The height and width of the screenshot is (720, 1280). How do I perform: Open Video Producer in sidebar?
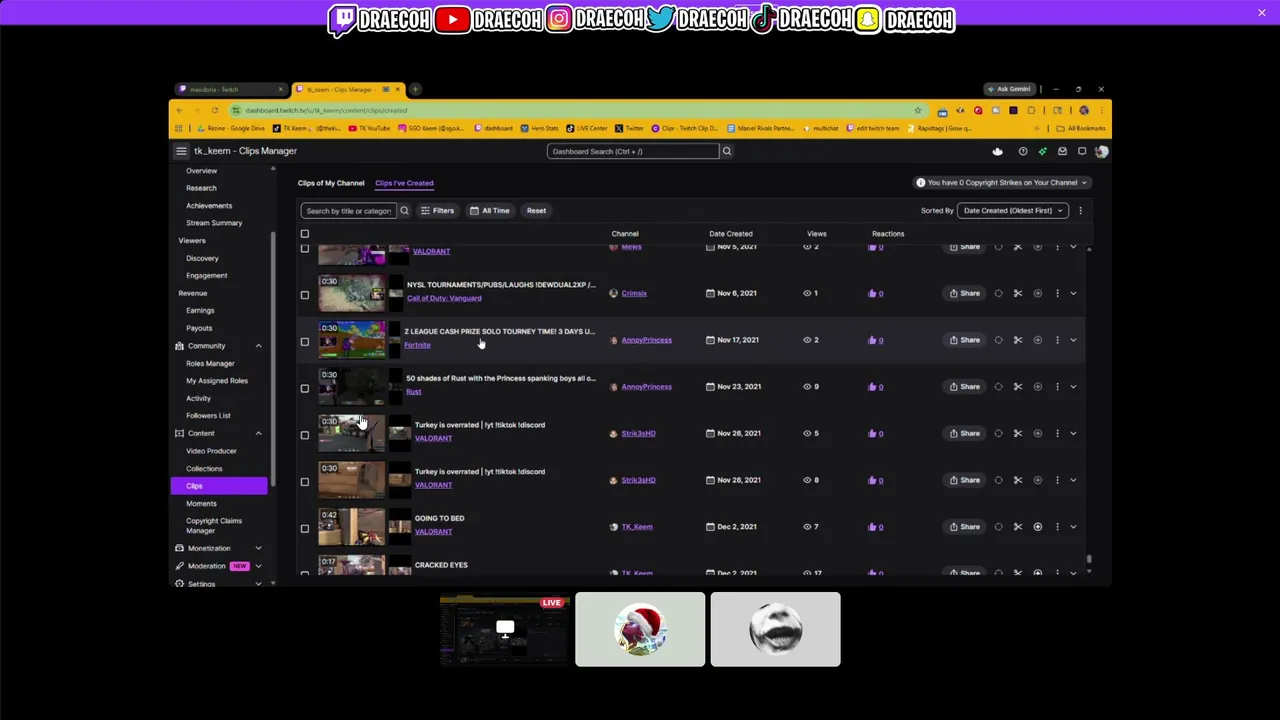[211, 451]
